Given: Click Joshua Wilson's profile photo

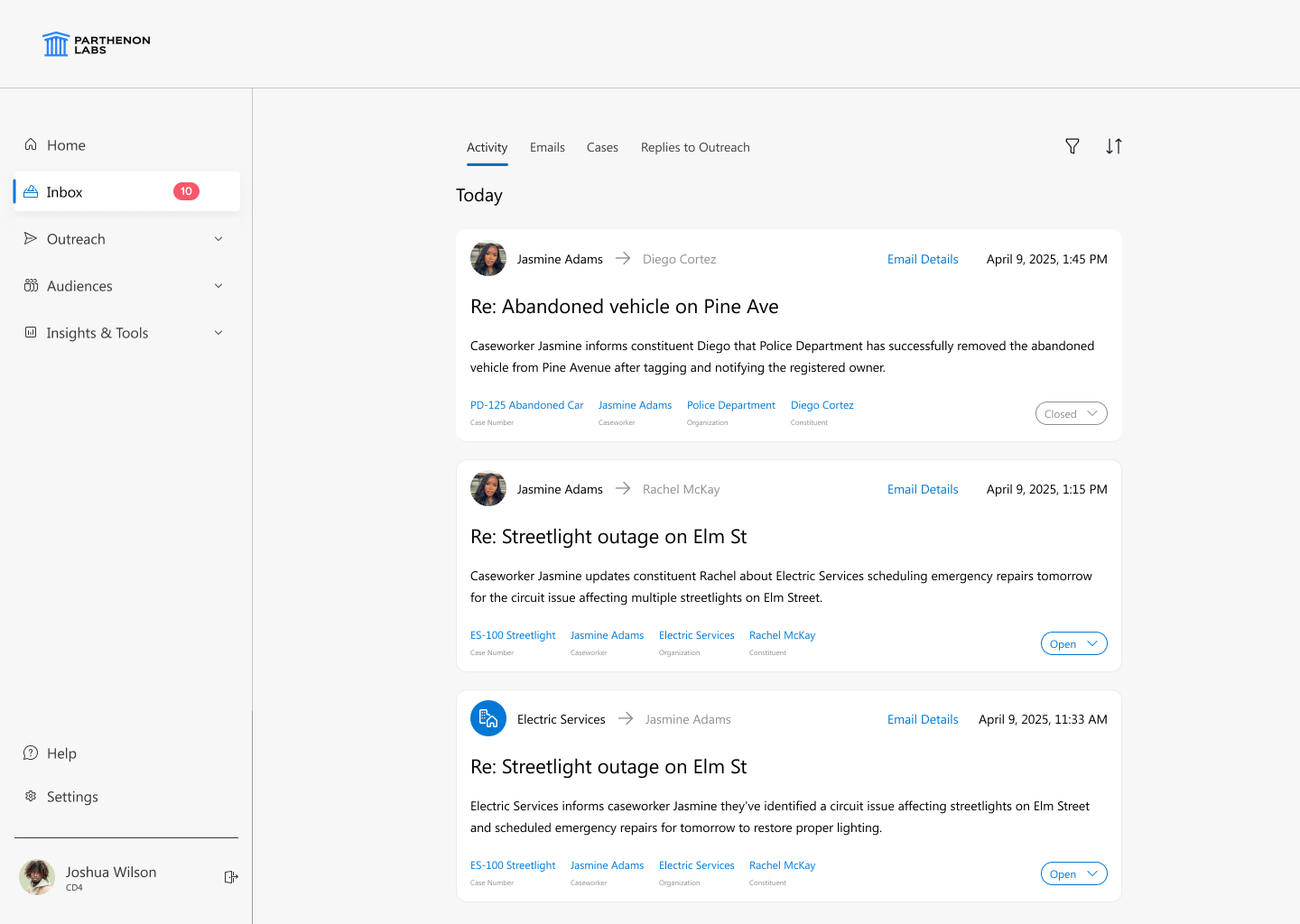Looking at the screenshot, I should coord(37,877).
